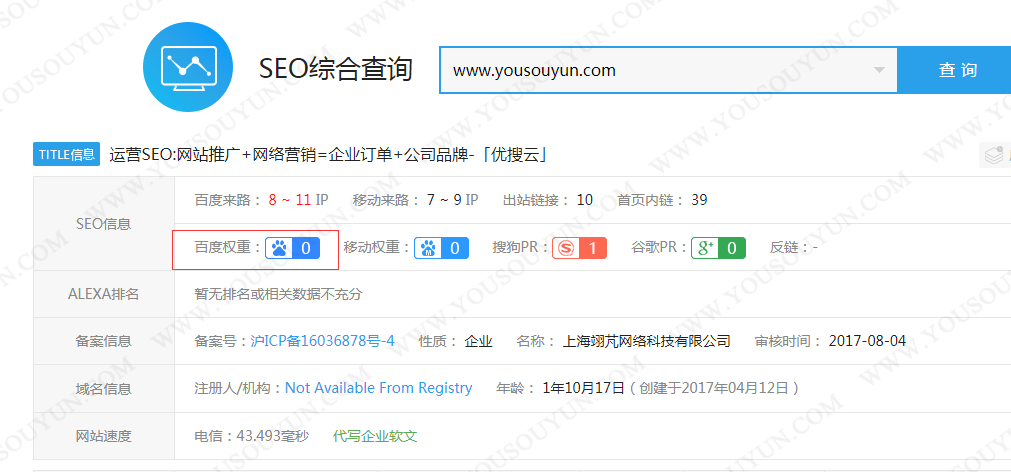
Task: Click the Sogou PR badge icon
Action: [x=579, y=247]
